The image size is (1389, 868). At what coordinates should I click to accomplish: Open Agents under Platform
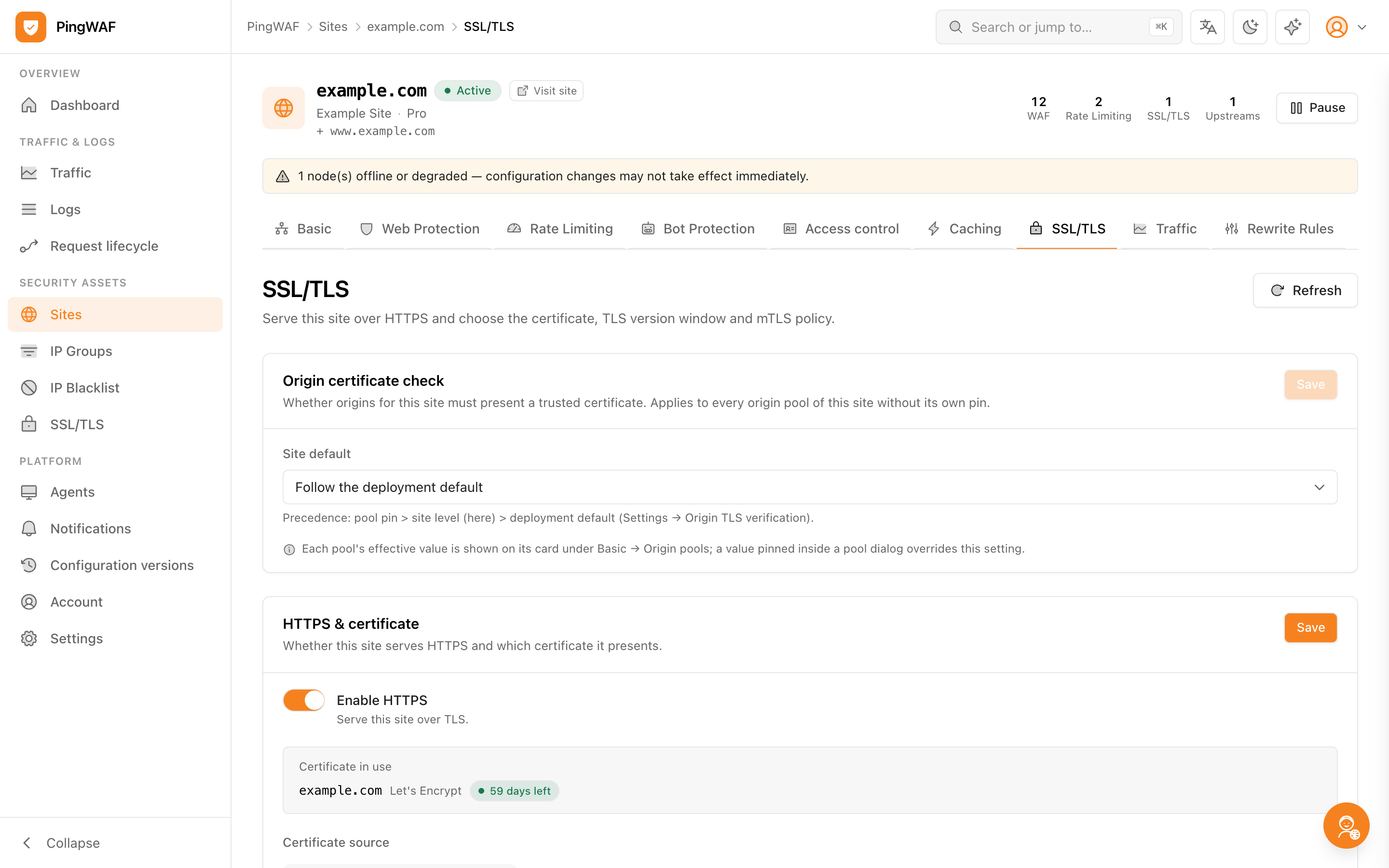click(x=115, y=492)
